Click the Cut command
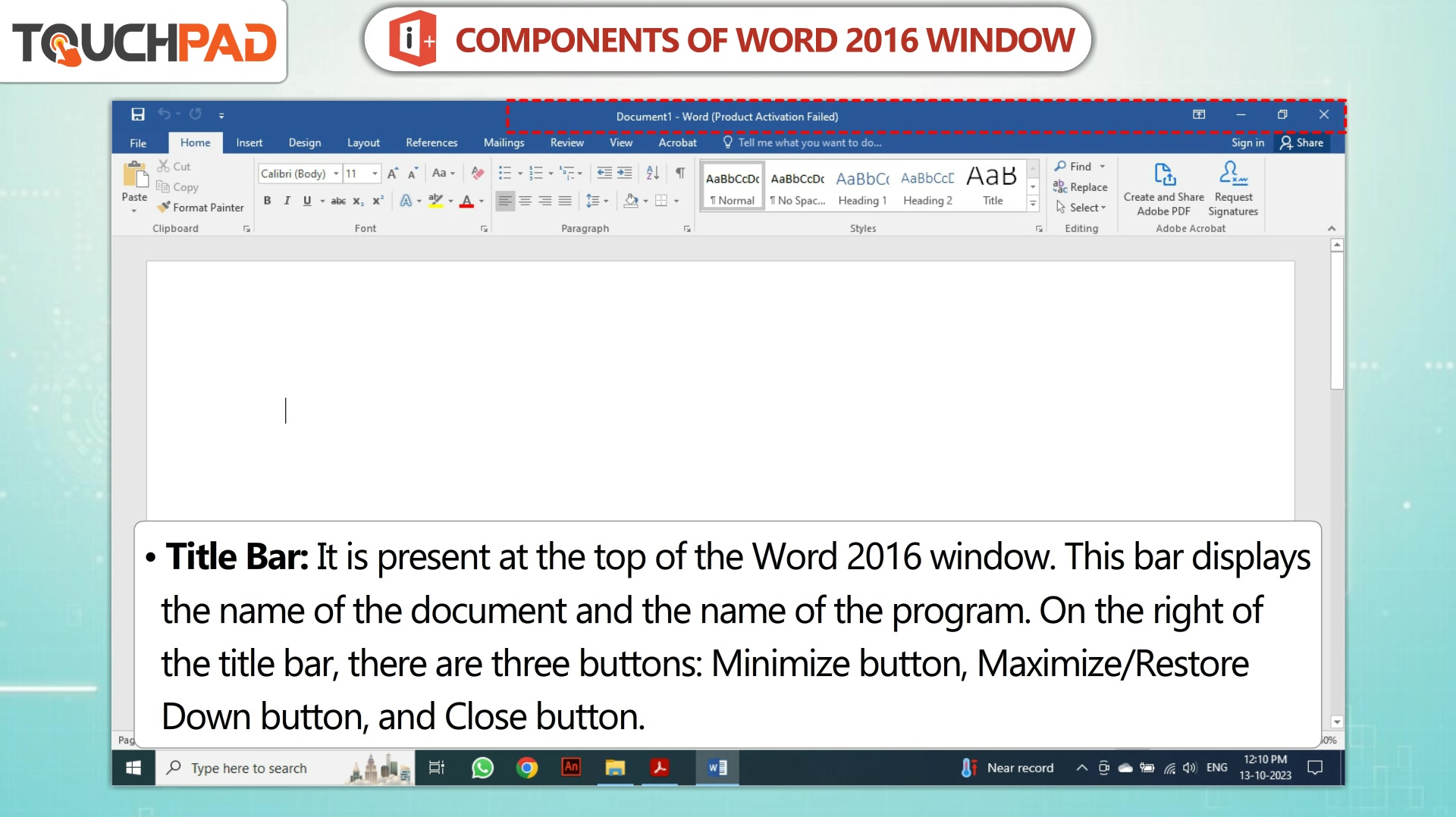The image size is (1456, 817). [x=174, y=166]
